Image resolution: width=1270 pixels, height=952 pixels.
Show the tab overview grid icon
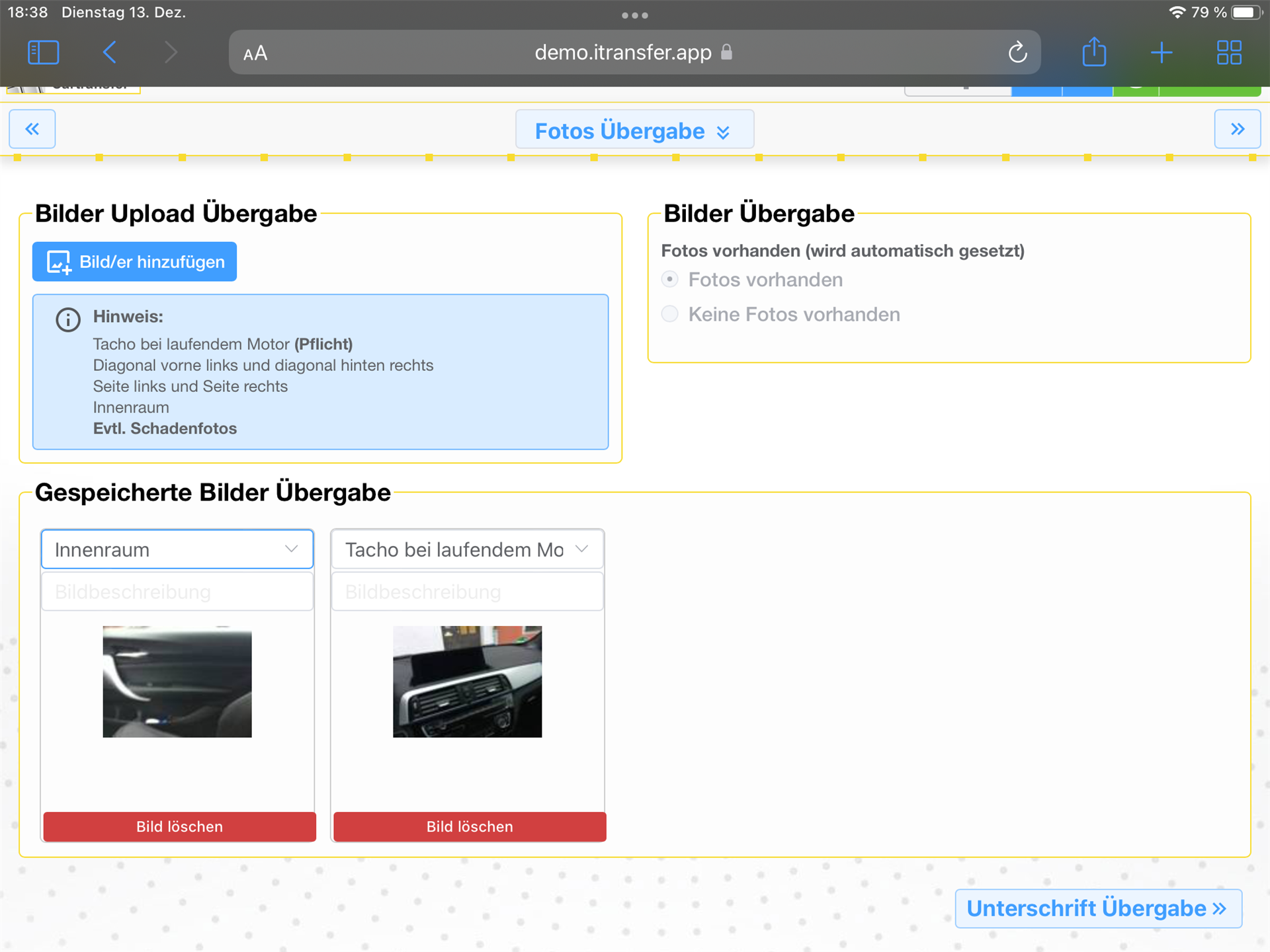coord(1229,52)
